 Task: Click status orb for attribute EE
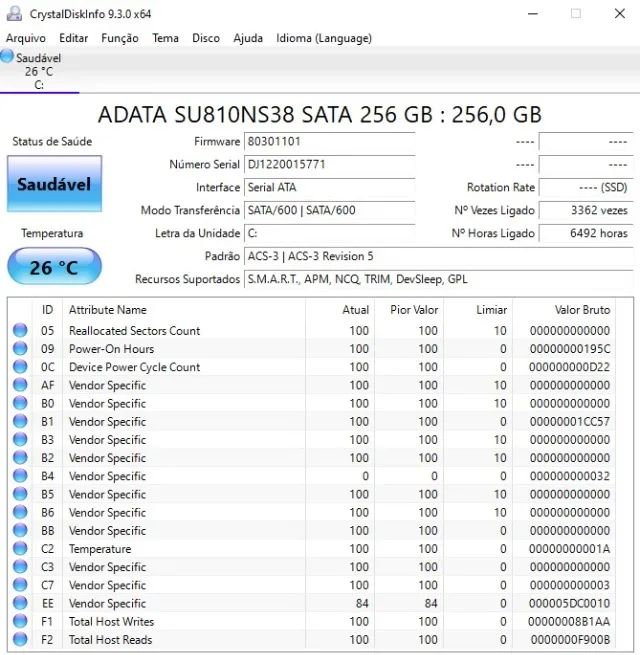(20, 602)
